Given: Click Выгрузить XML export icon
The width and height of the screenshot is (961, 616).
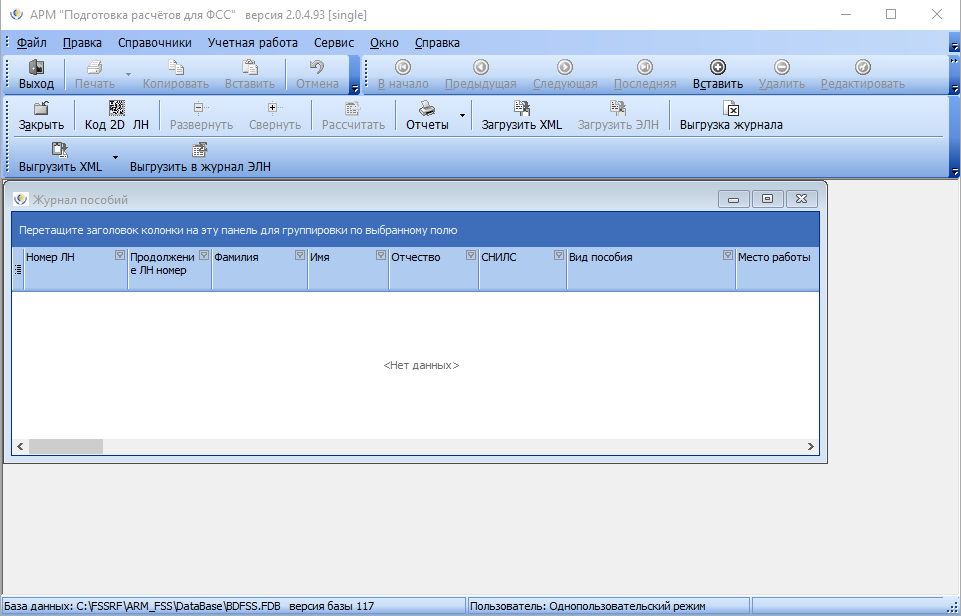Looking at the screenshot, I should click(x=60, y=150).
